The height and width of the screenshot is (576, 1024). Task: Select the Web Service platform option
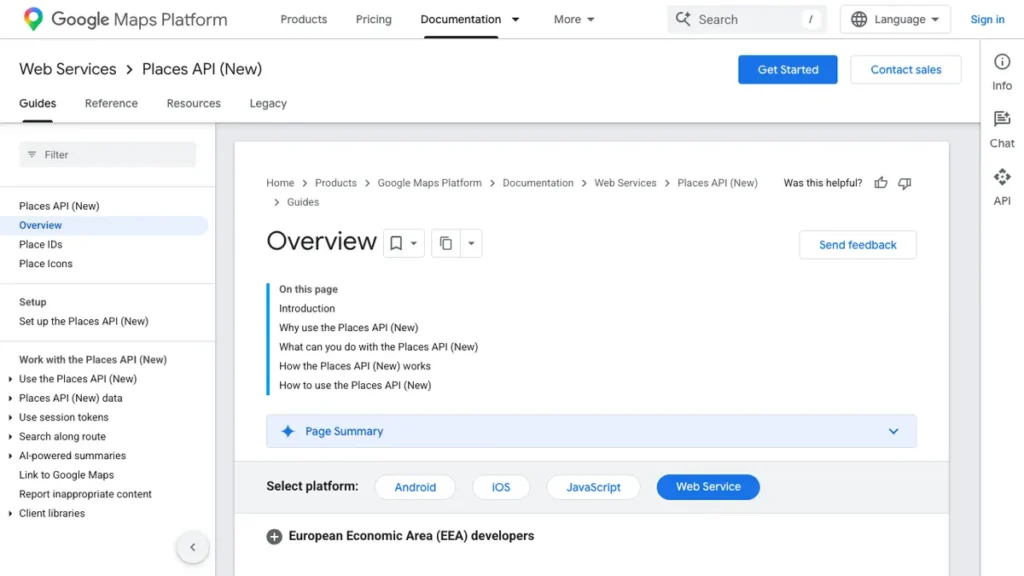point(708,487)
